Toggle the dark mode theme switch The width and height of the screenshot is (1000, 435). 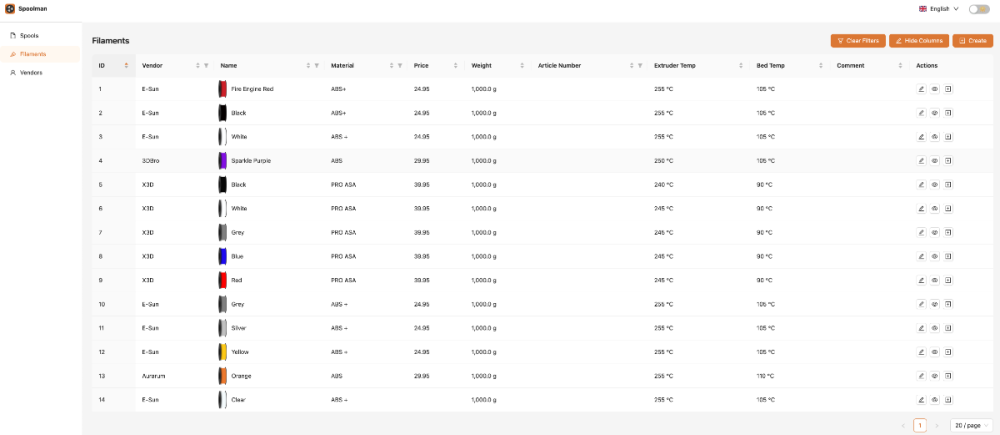click(x=978, y=9)
